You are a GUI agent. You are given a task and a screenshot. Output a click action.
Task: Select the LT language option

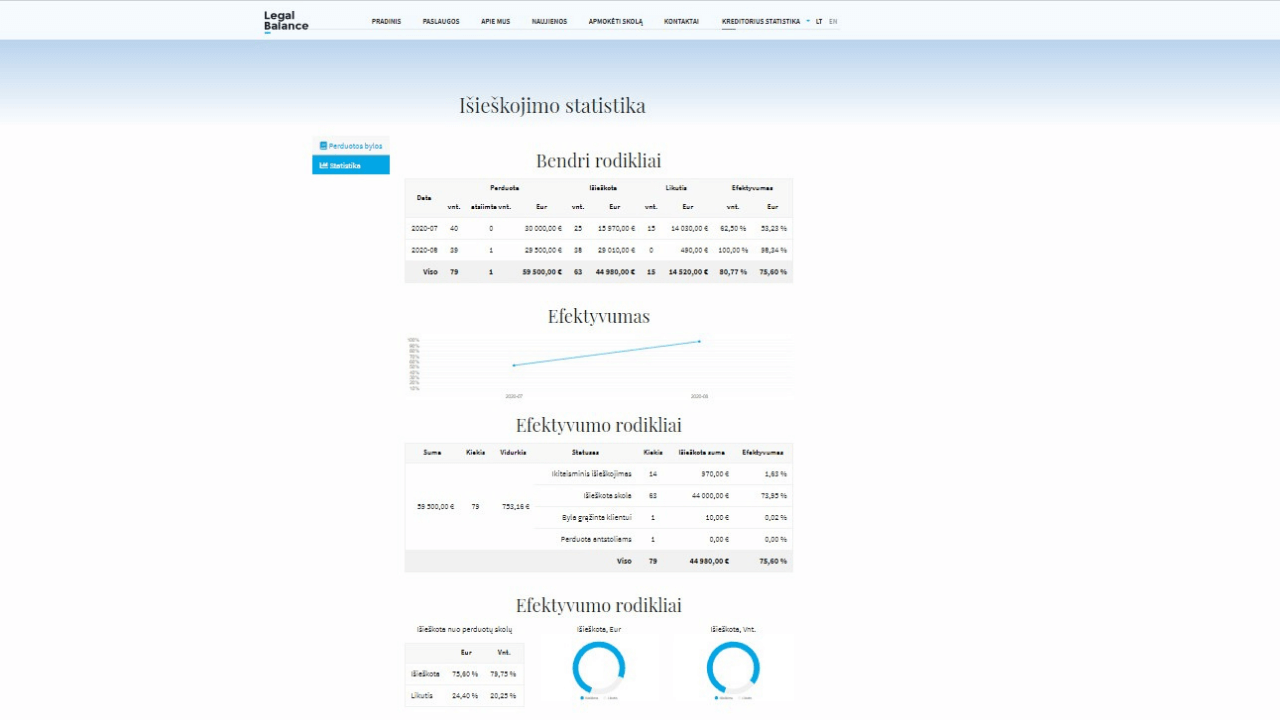pos(819,21)
